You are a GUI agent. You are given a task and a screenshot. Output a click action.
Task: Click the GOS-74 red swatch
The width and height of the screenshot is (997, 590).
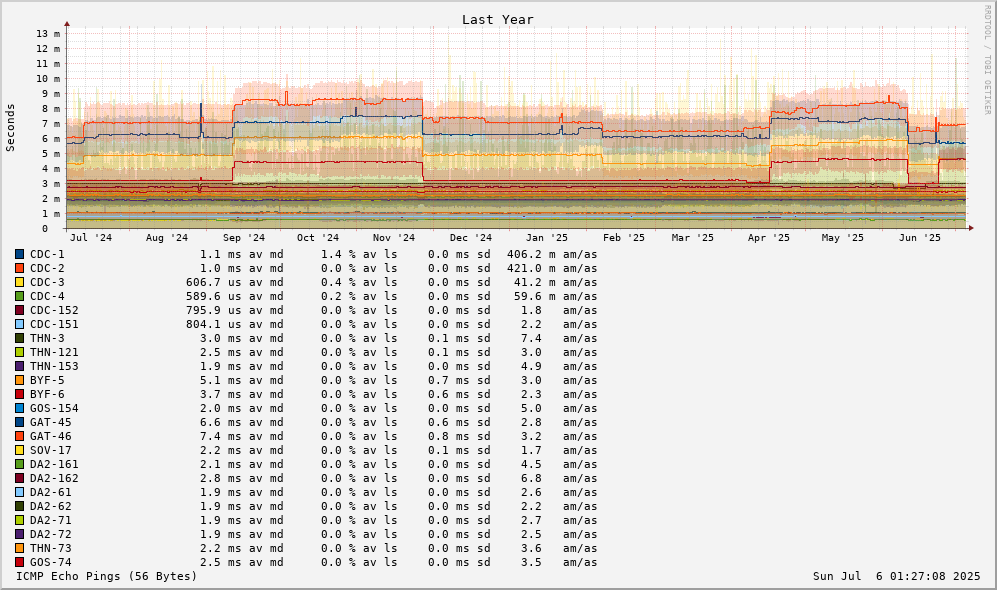[x=20, y=562]
